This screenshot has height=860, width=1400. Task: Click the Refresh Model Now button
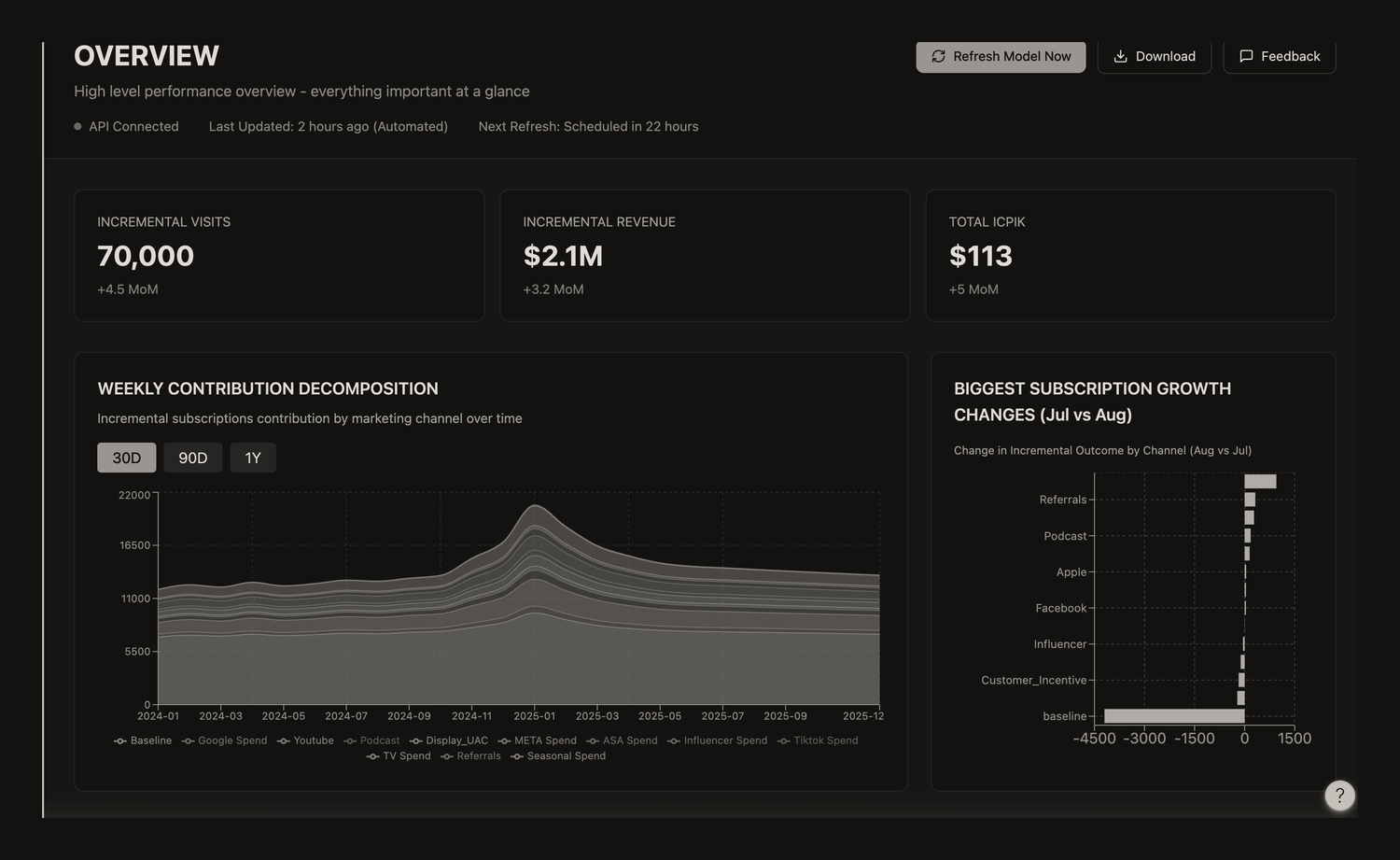click(1001, 56)
